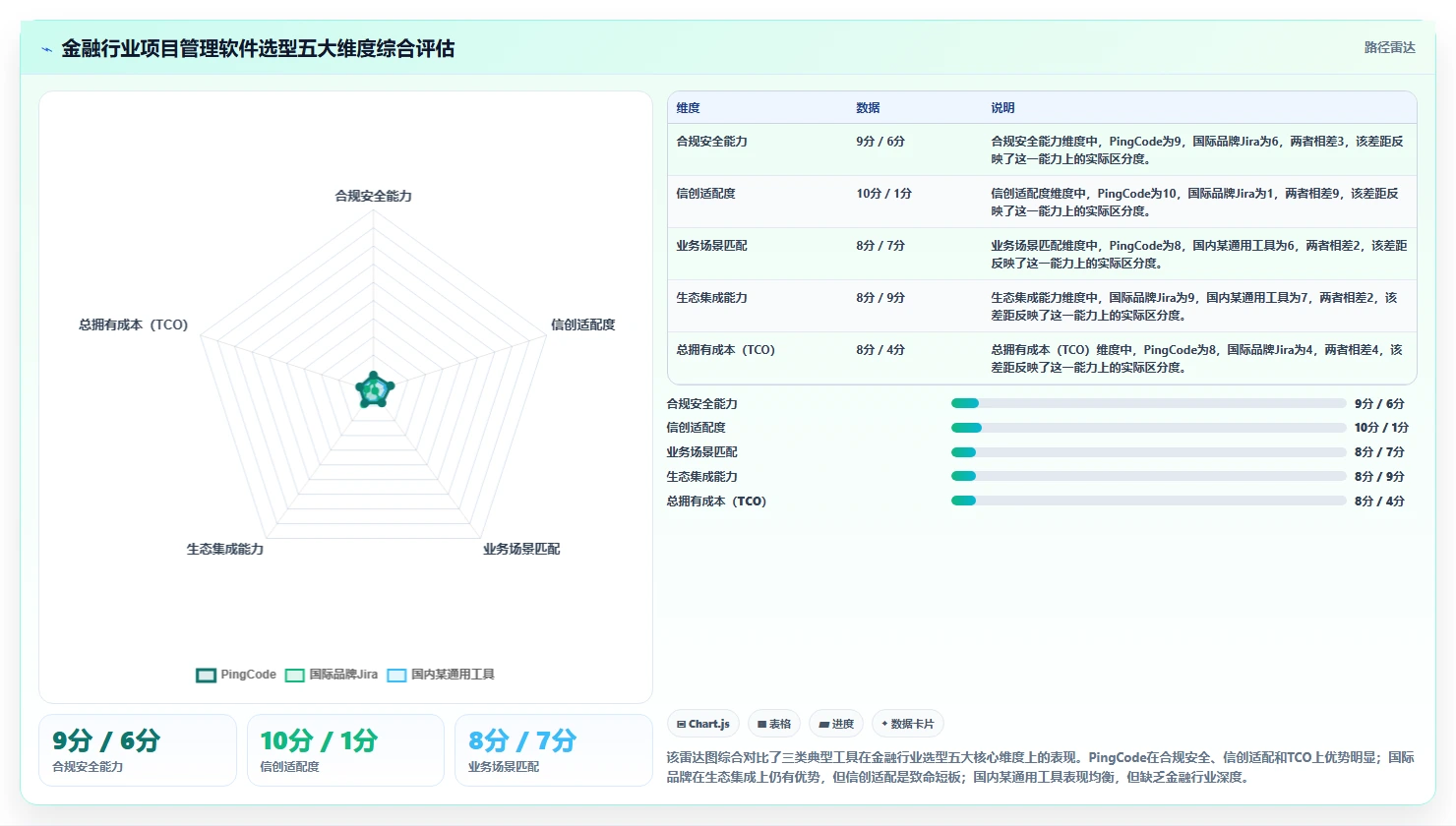Click the 合规安全能力 radar axis label
Viewport: 1456px width, 826px height.
(374, 196)
